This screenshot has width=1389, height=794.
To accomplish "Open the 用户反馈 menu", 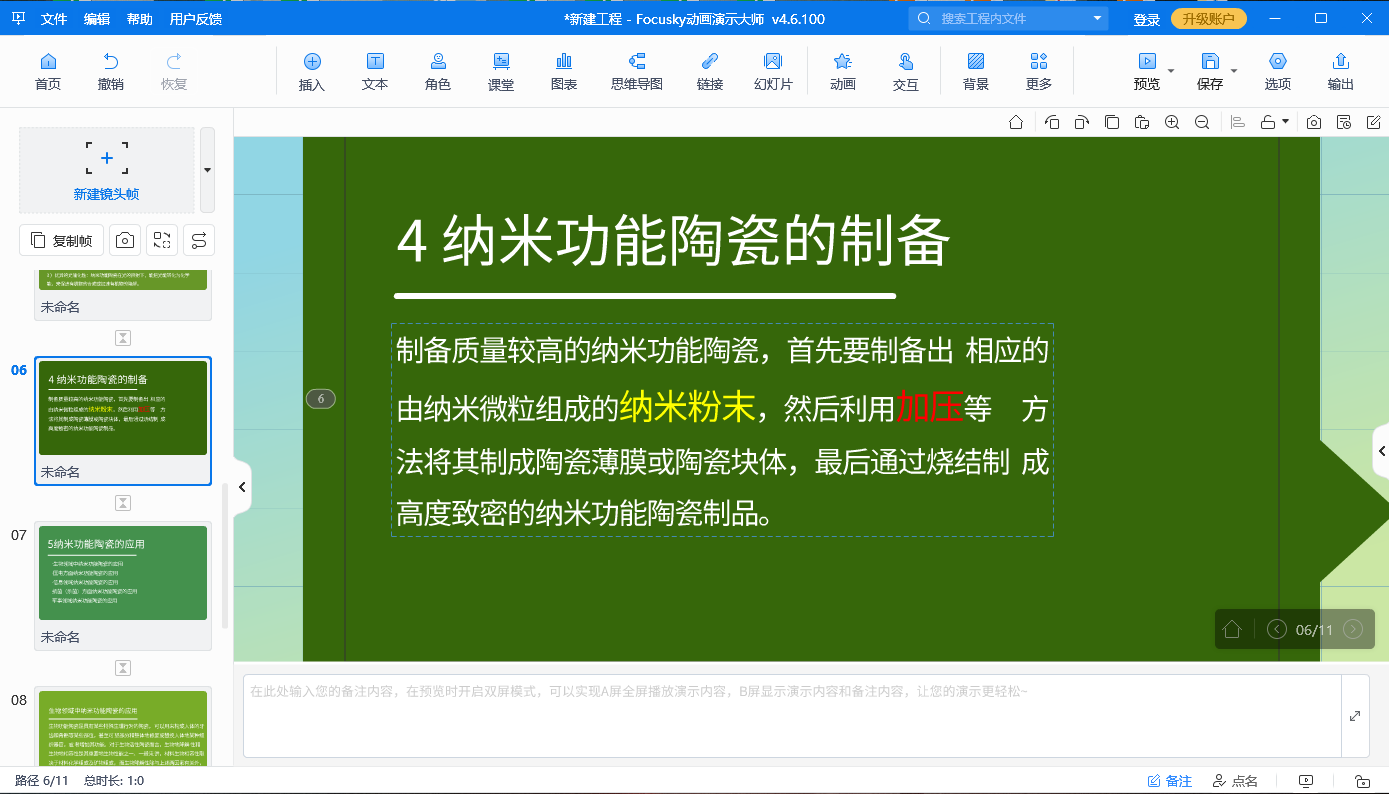I will point(196,19).
